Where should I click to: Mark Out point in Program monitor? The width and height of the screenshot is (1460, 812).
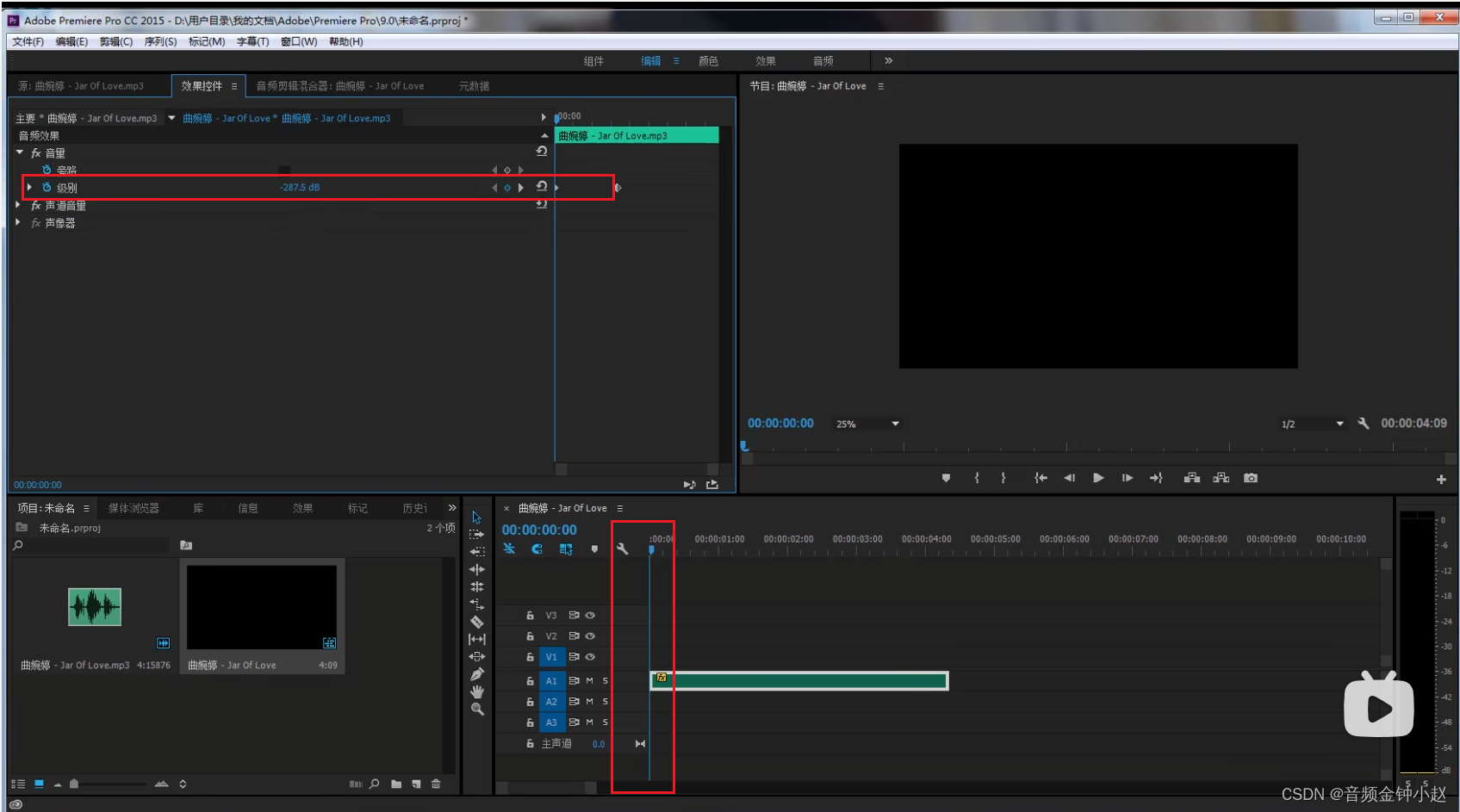pos(1003,478)
